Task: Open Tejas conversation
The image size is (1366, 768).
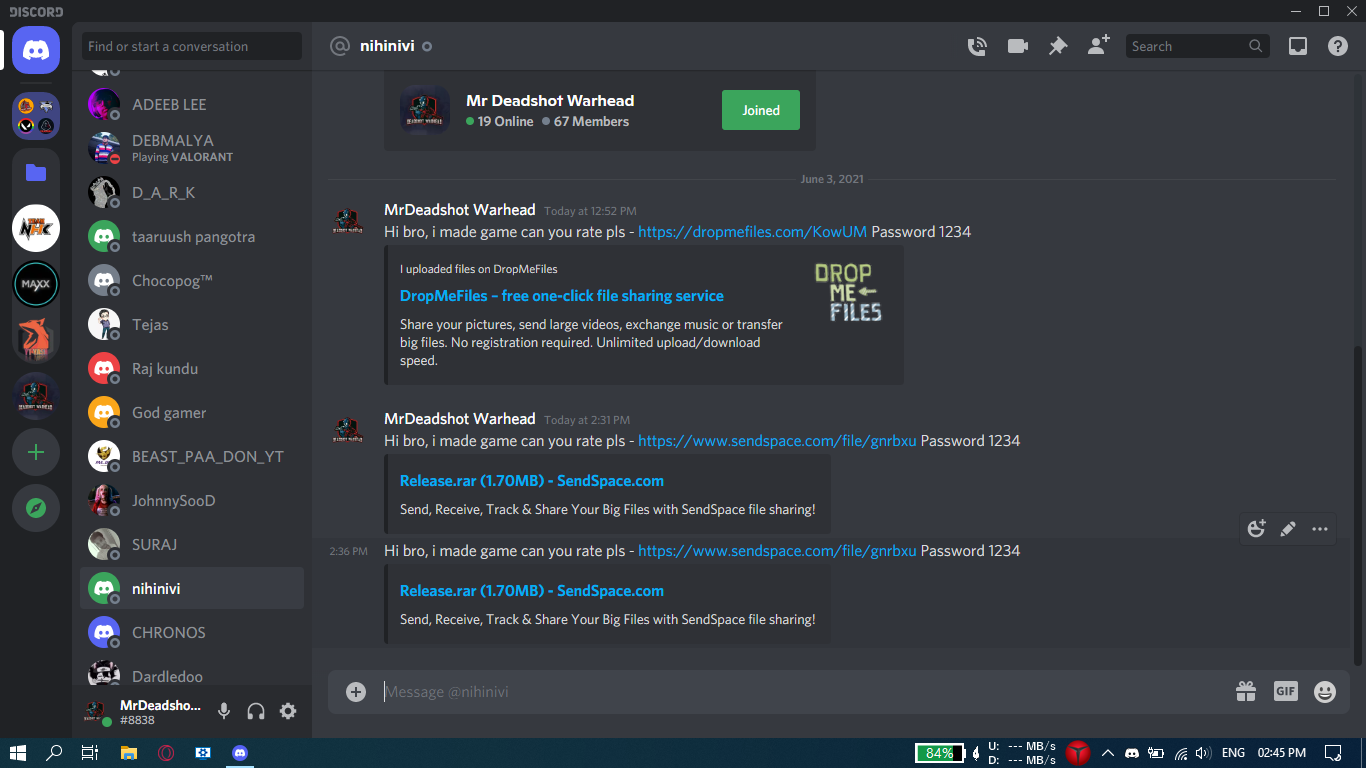Action: 192,325
